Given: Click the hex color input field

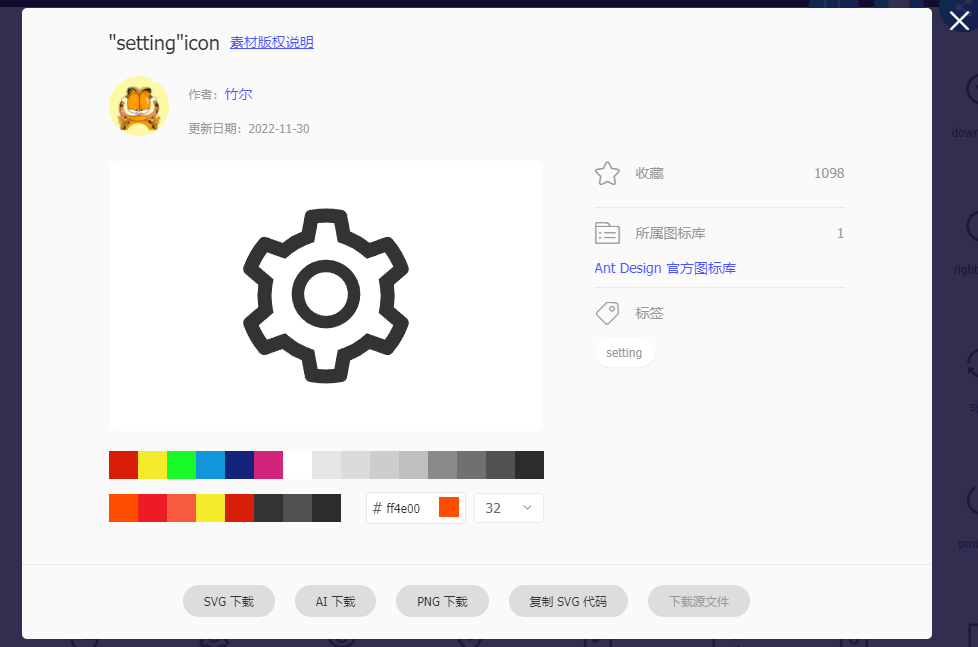Looking at the screenshot, I should coord(405,508).
